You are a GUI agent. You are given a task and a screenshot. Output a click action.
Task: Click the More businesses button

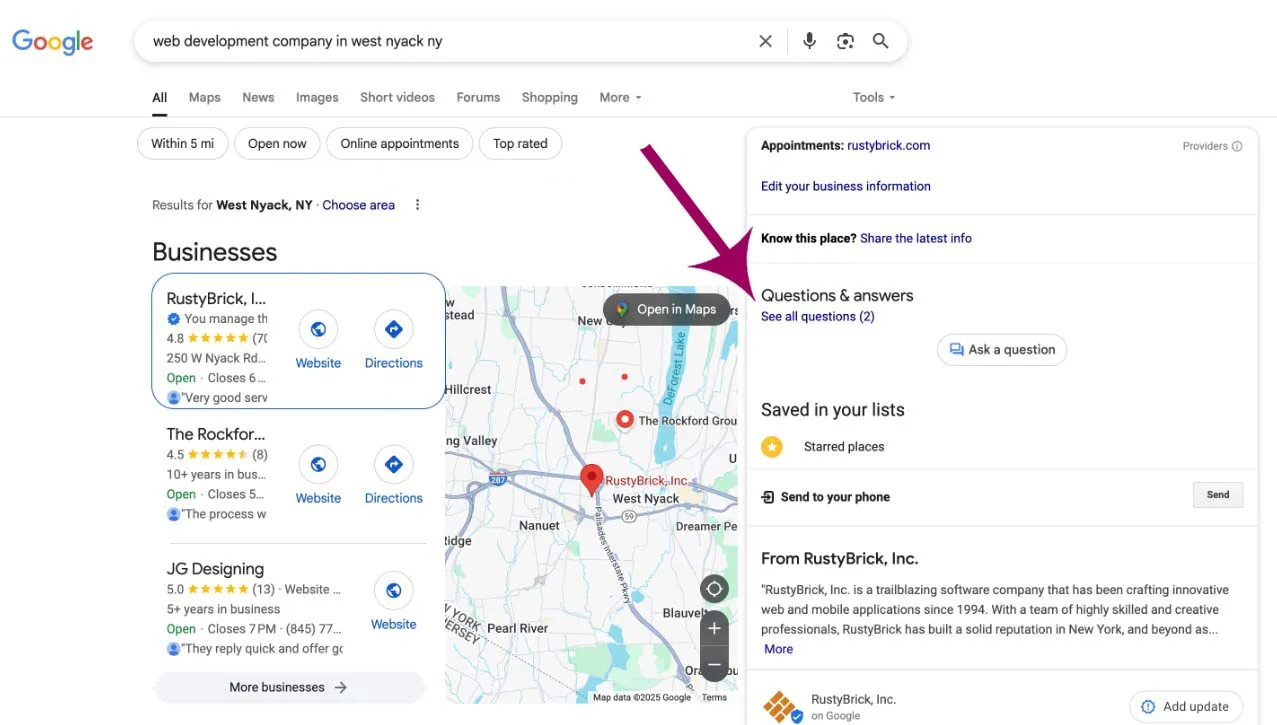(x=289, y=687)
